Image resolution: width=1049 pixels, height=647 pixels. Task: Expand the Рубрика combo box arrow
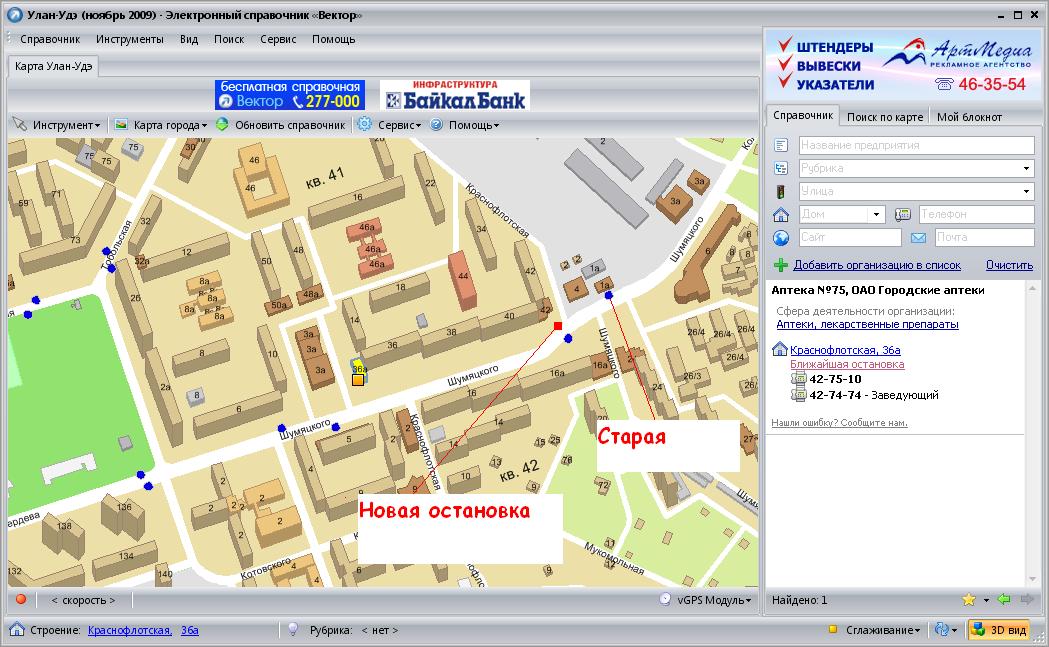point(1026,168)
